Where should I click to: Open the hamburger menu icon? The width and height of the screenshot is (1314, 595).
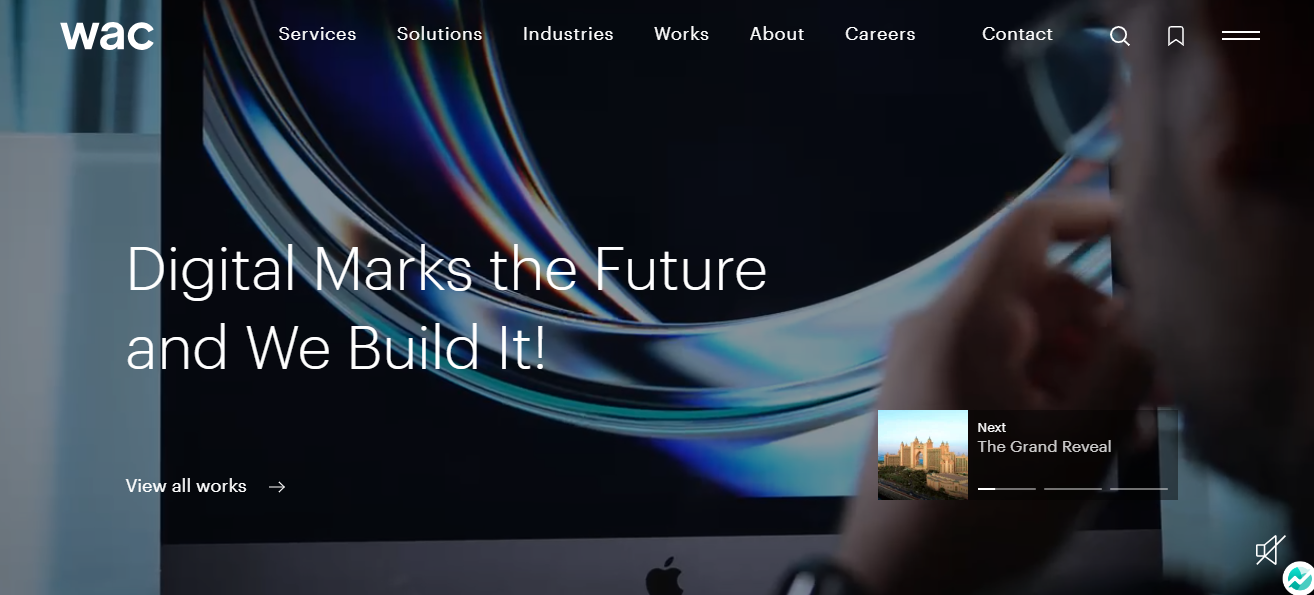[1241, 35]
